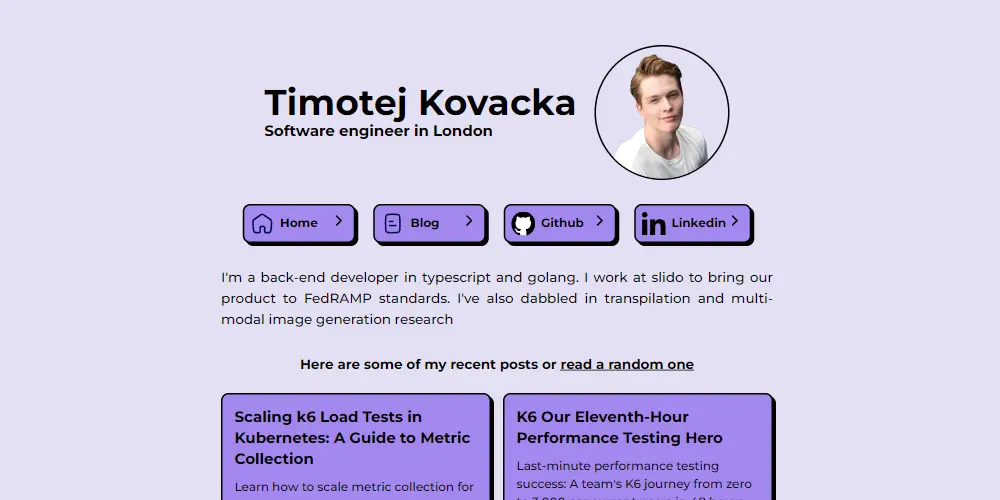This screenshot has width=1000, height=500.
Task: Click the "Learn how to scale metric collection" description
Action: tap(354, 487)
